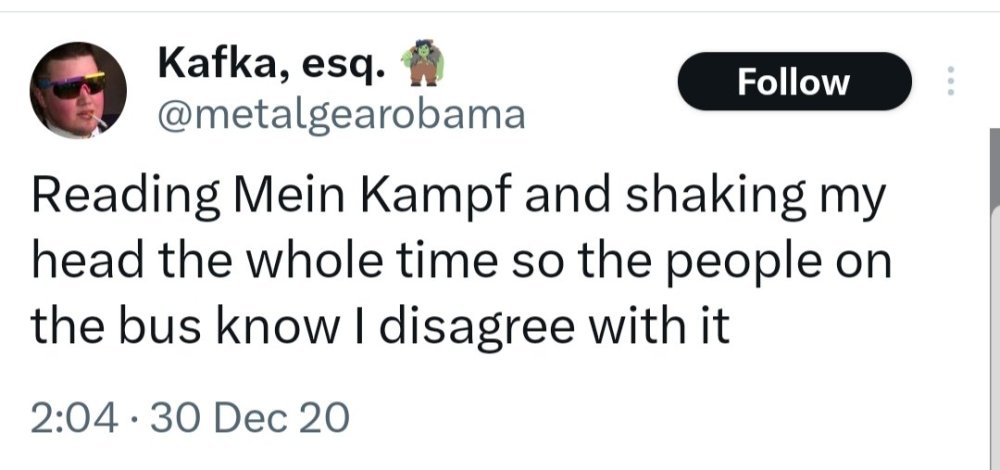
Task: Click the light scrollbar thumb on the right edge
Action: [994, 338]
